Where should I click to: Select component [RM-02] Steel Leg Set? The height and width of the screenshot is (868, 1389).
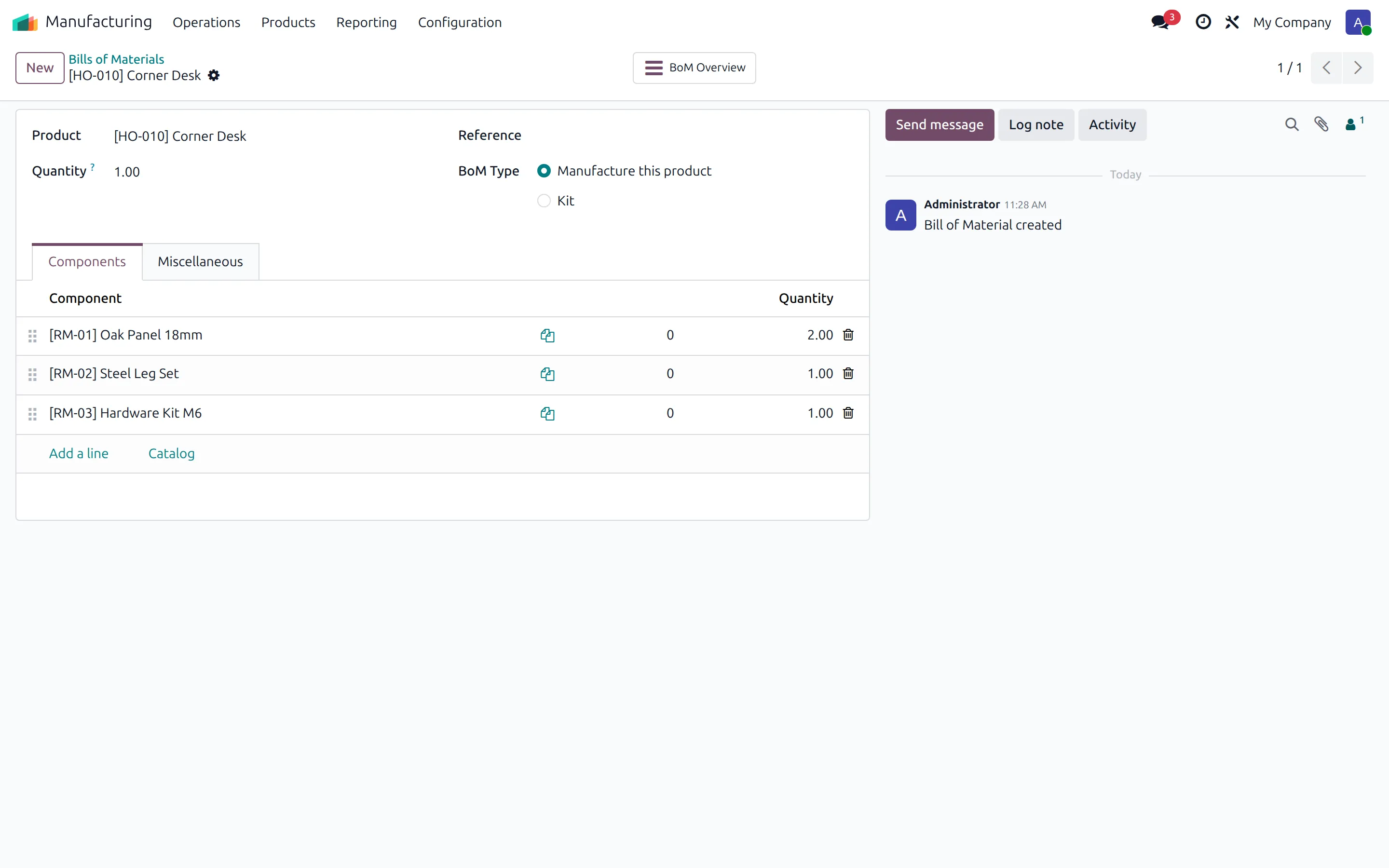click(114, 373)
